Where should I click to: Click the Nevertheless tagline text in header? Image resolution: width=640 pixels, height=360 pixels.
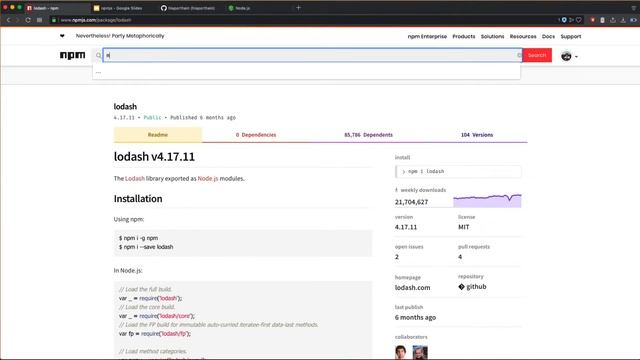(x=120, y=36)
